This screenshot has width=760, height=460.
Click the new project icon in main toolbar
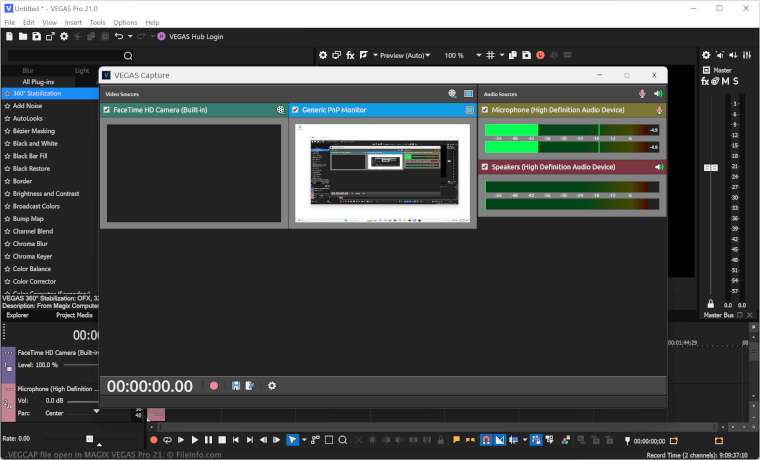coord(9,36)
